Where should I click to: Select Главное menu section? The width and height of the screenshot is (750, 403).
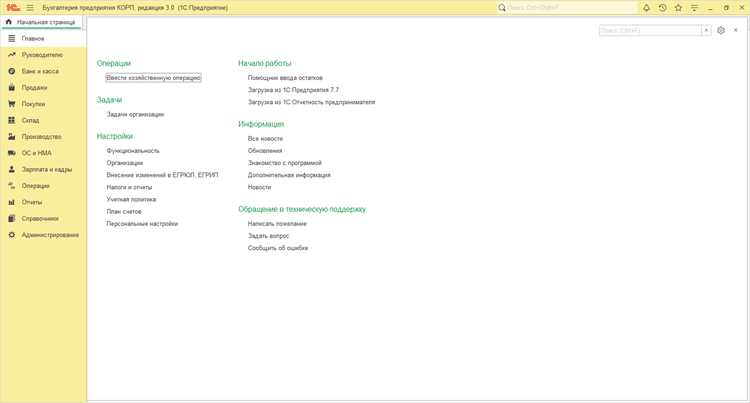(x=33, y=38)
